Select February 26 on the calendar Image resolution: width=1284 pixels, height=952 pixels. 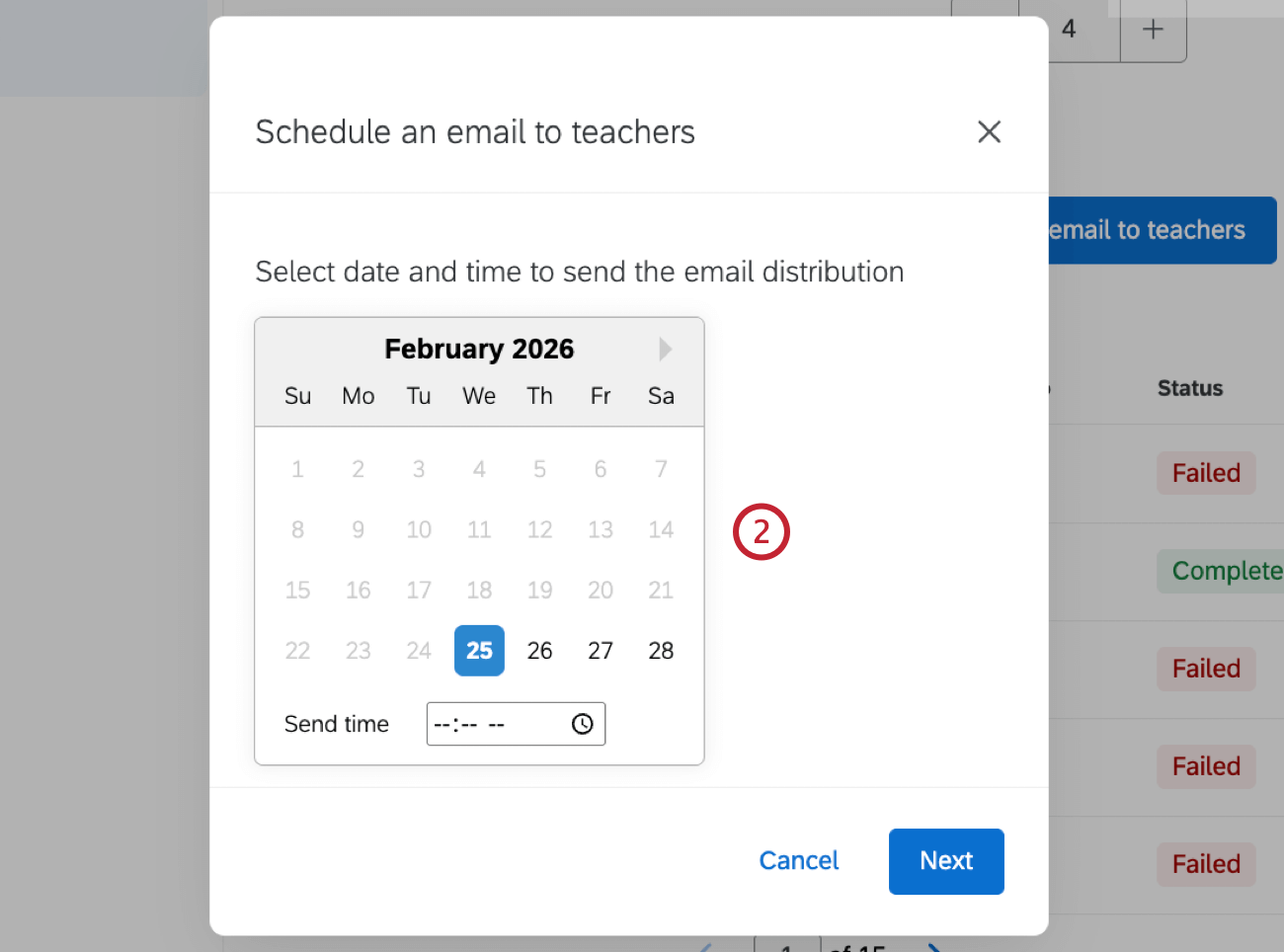(539, 651)
